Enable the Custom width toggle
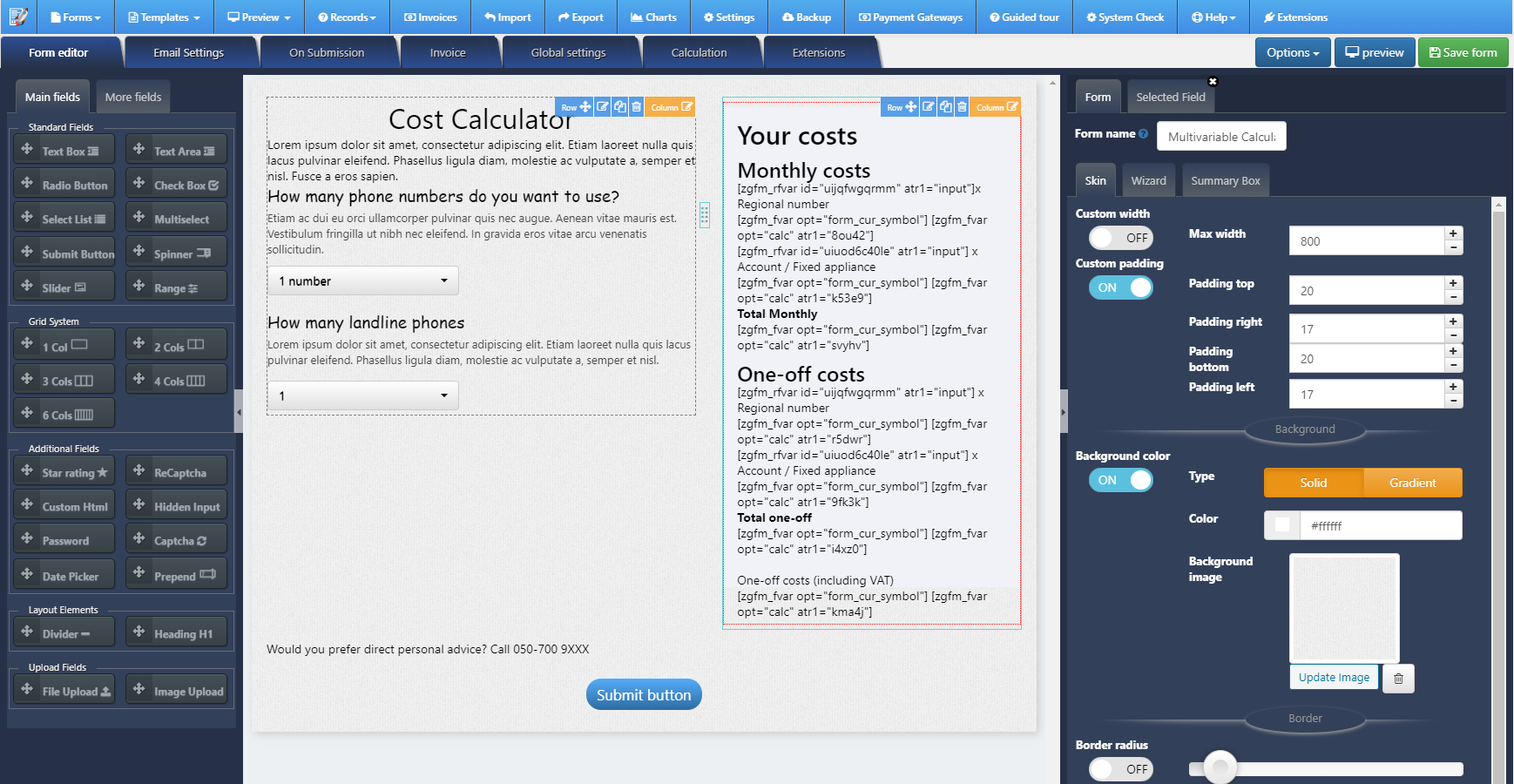The image size is (1514, 784). pos(1120,237)
